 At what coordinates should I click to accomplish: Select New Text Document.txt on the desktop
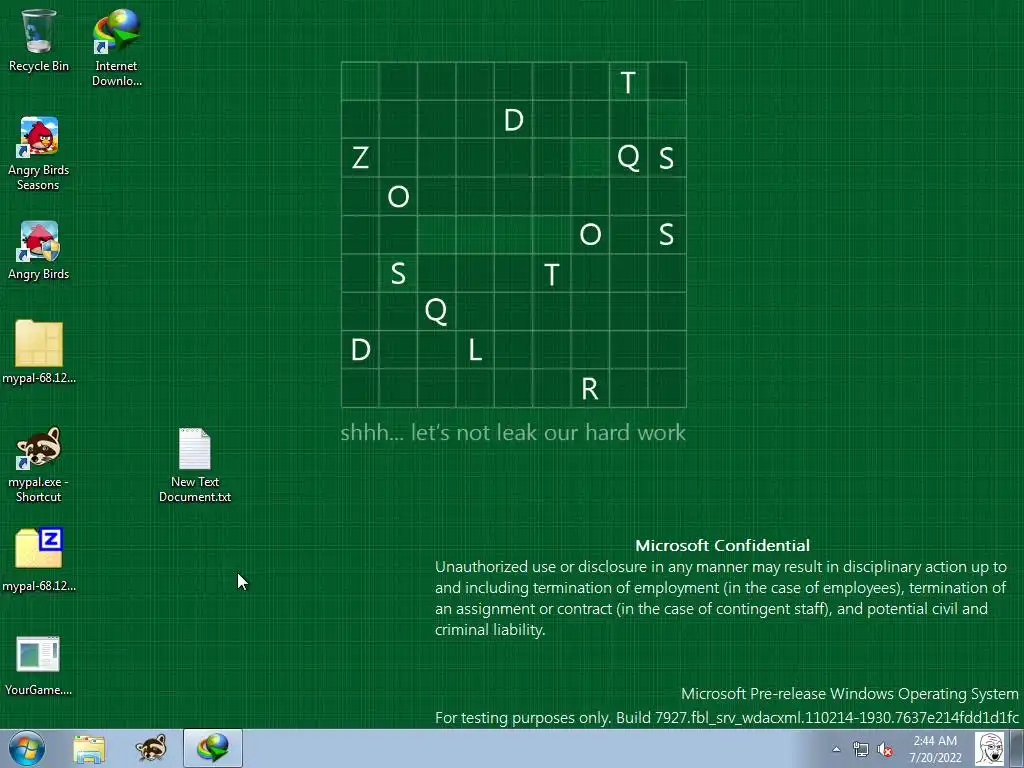tap(195, 465)
